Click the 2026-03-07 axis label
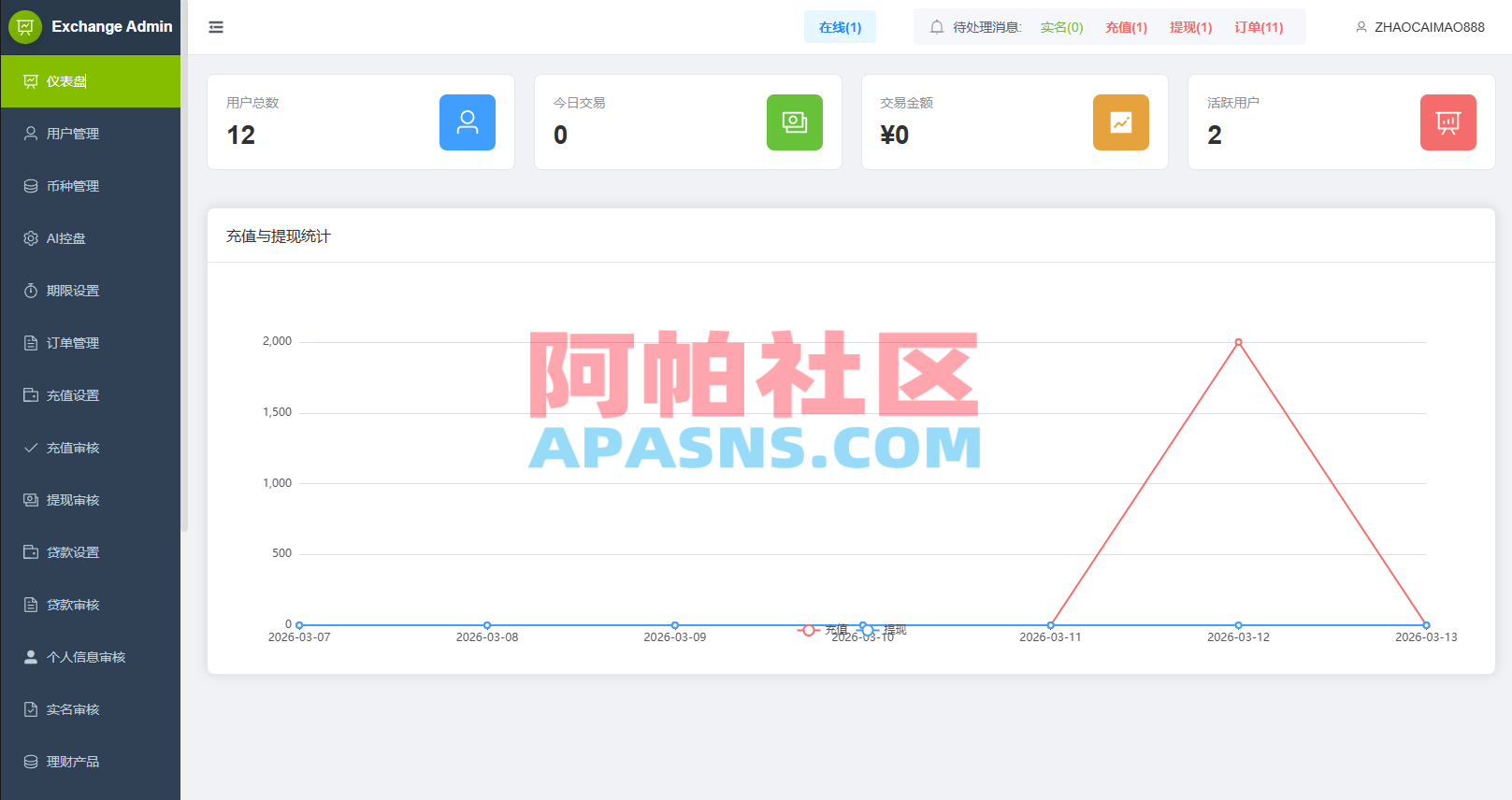This screenshot has height=800, width=1512. tap(299, 637)
